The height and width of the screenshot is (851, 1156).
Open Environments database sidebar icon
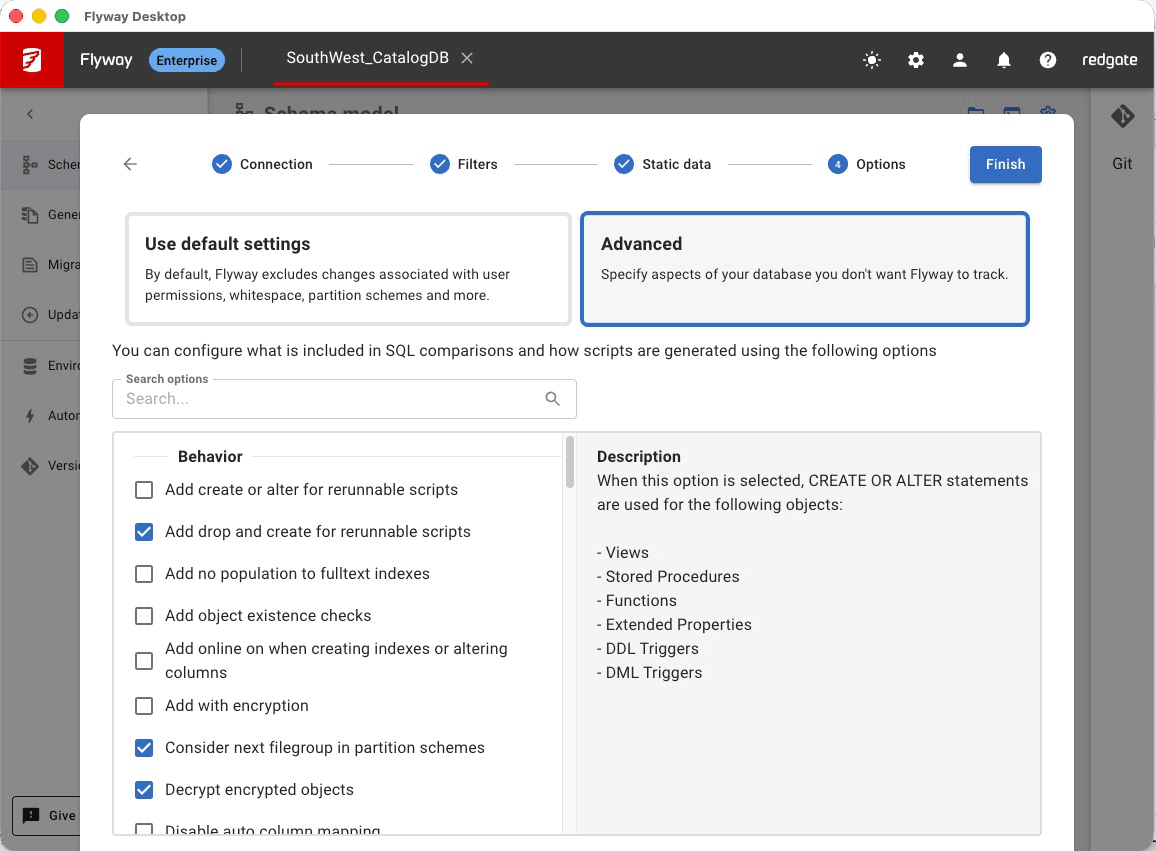(x=29, y=366)
